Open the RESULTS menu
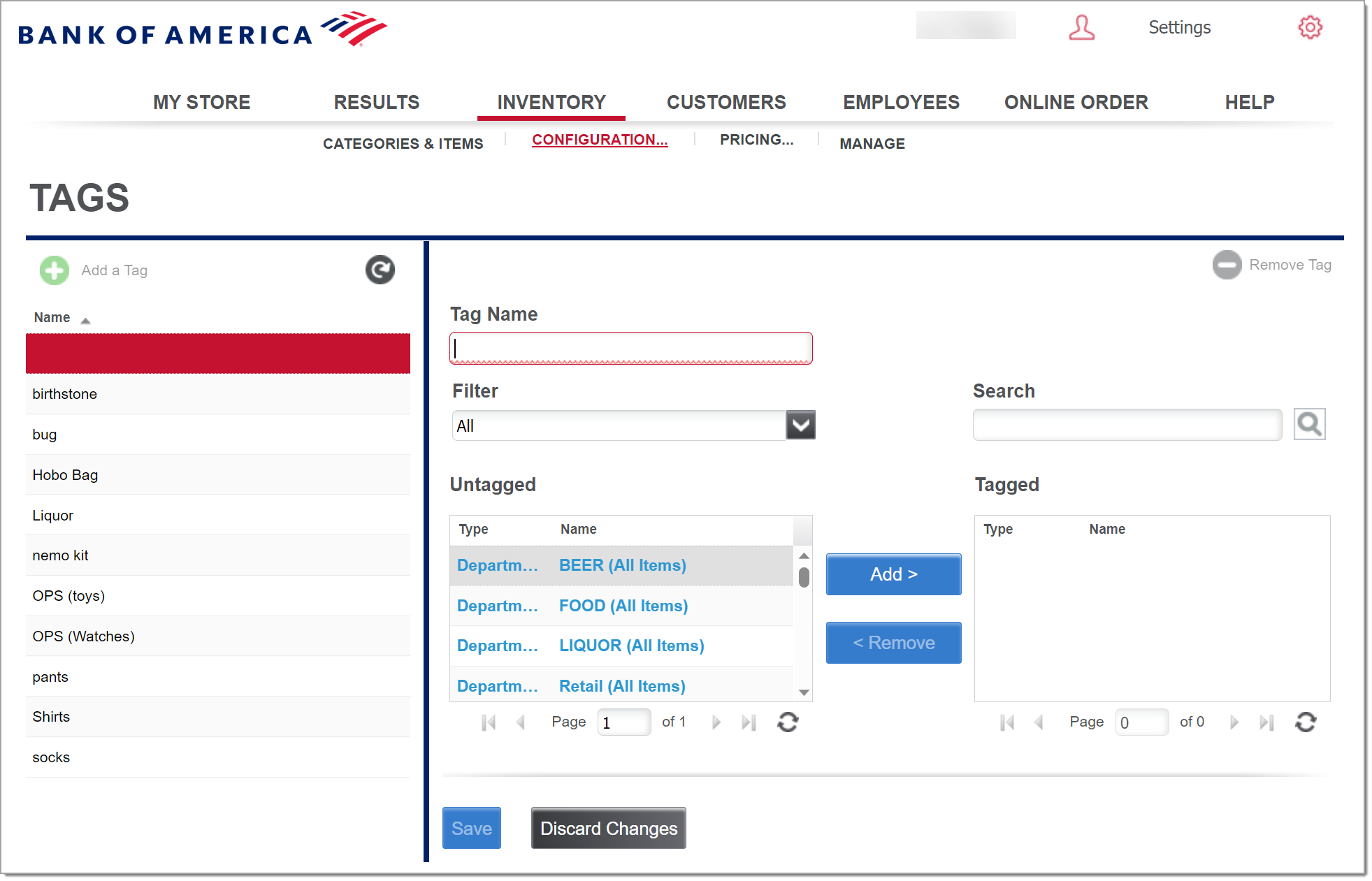 (x=377, y=102)
